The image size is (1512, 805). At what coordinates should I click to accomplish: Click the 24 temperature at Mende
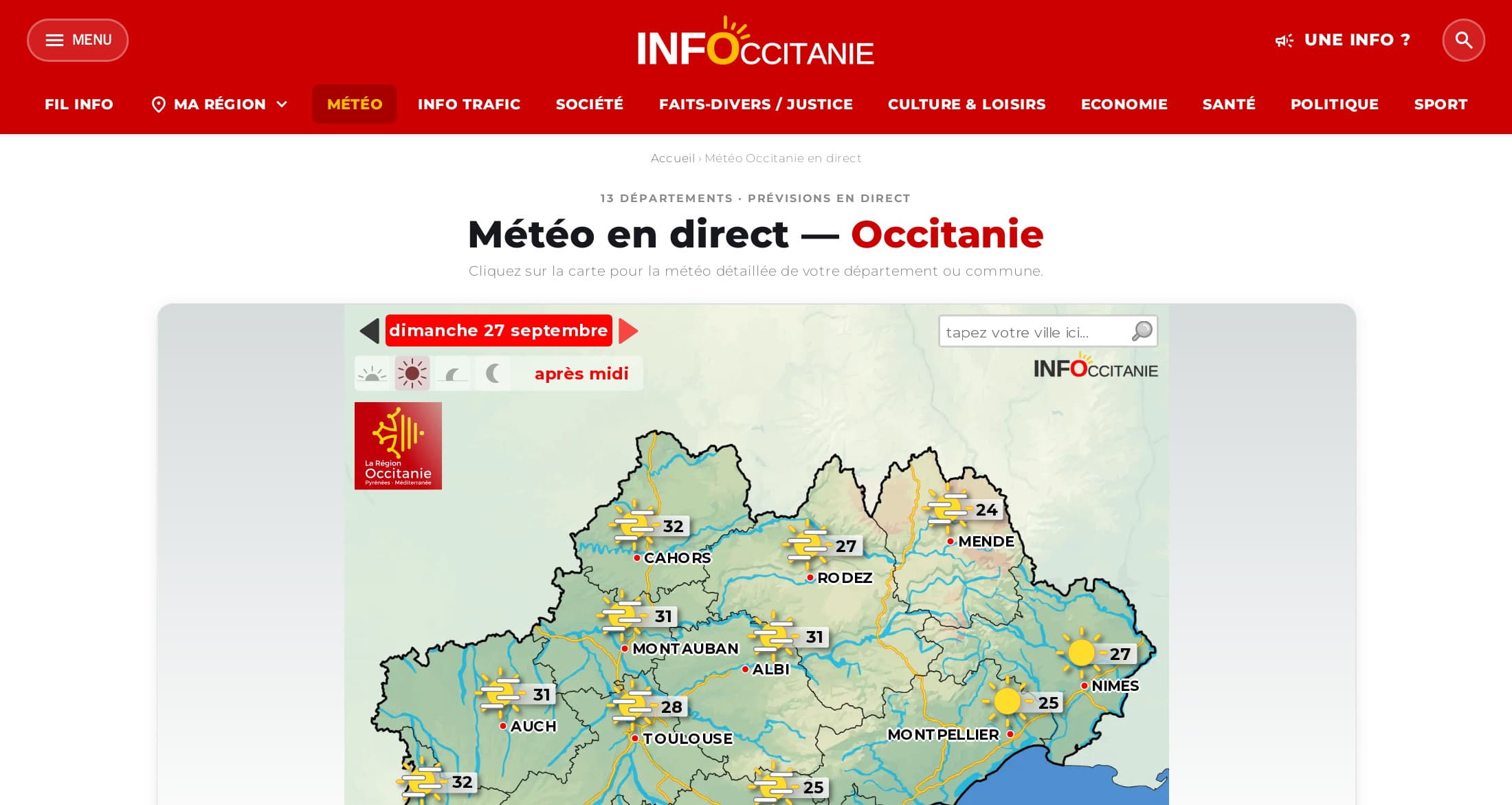986,510
